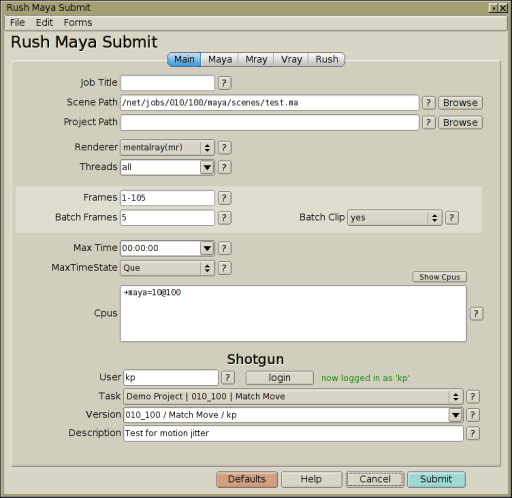Screen dimensions: 512x498
Task: Click the help icon beside Renderer
Action: coord(225,148)
